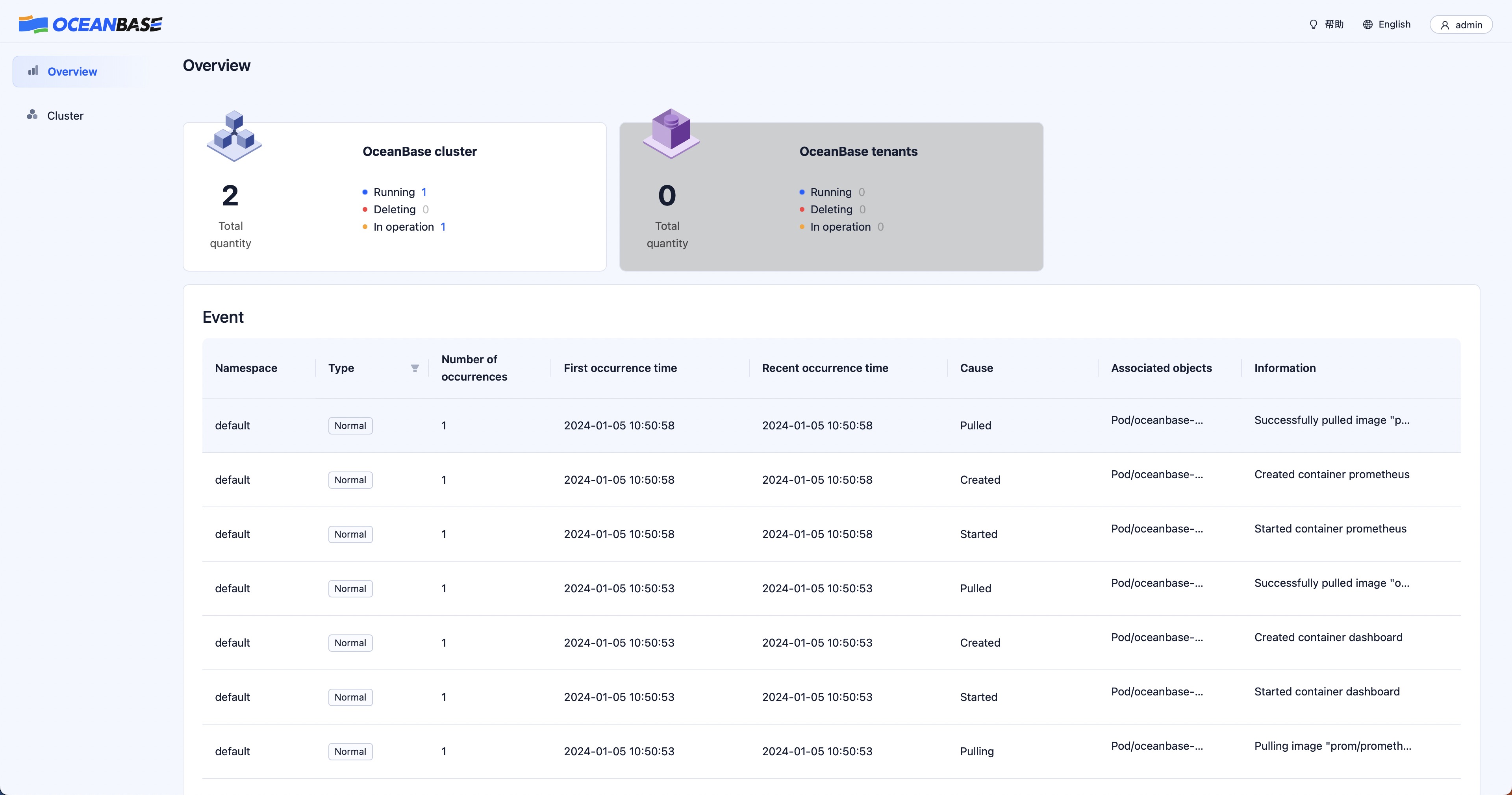Open the Type filter dropdown

point(413,368)
